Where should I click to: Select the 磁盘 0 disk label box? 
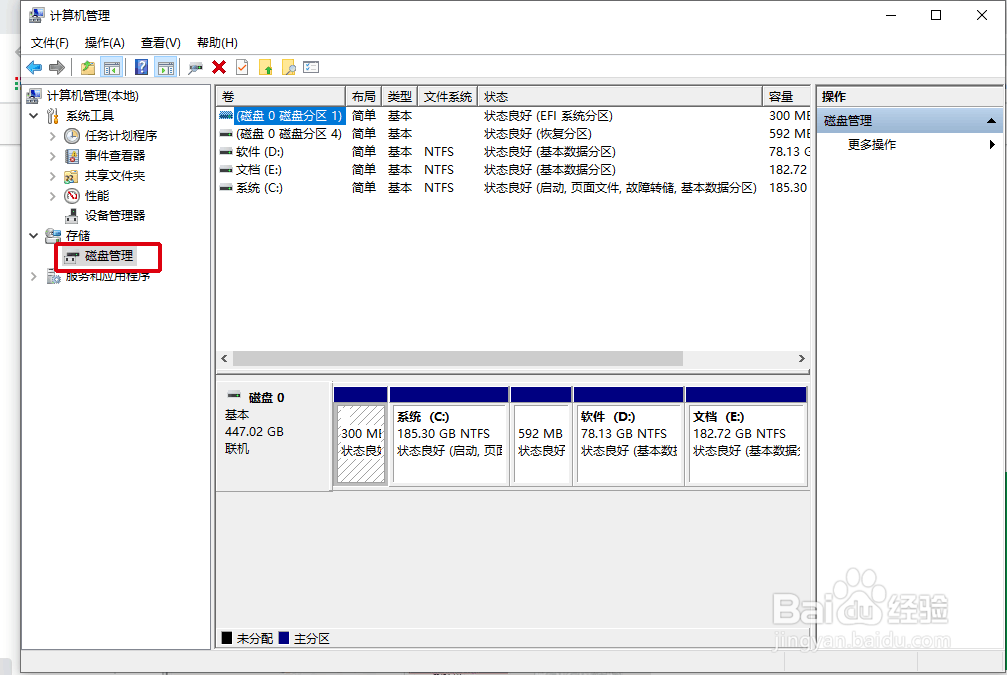coord(274,437)
